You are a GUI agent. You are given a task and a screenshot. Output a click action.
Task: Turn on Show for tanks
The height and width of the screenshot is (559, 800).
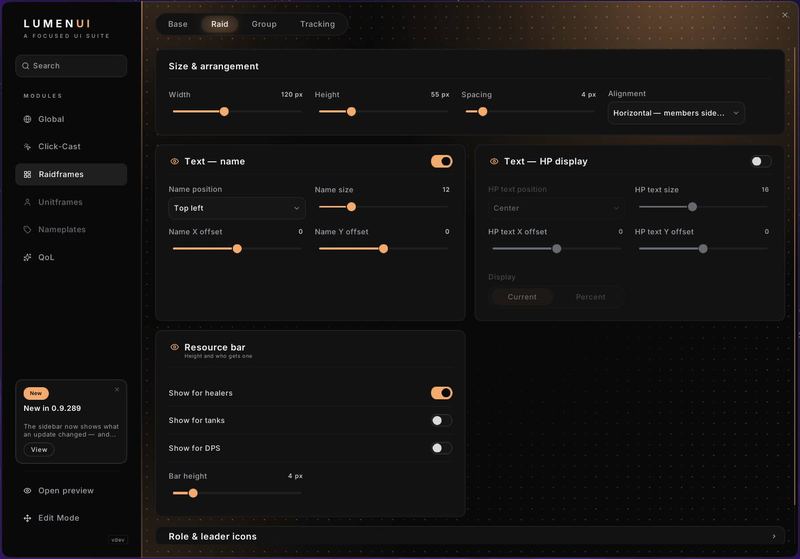click(x=441, y=420)
